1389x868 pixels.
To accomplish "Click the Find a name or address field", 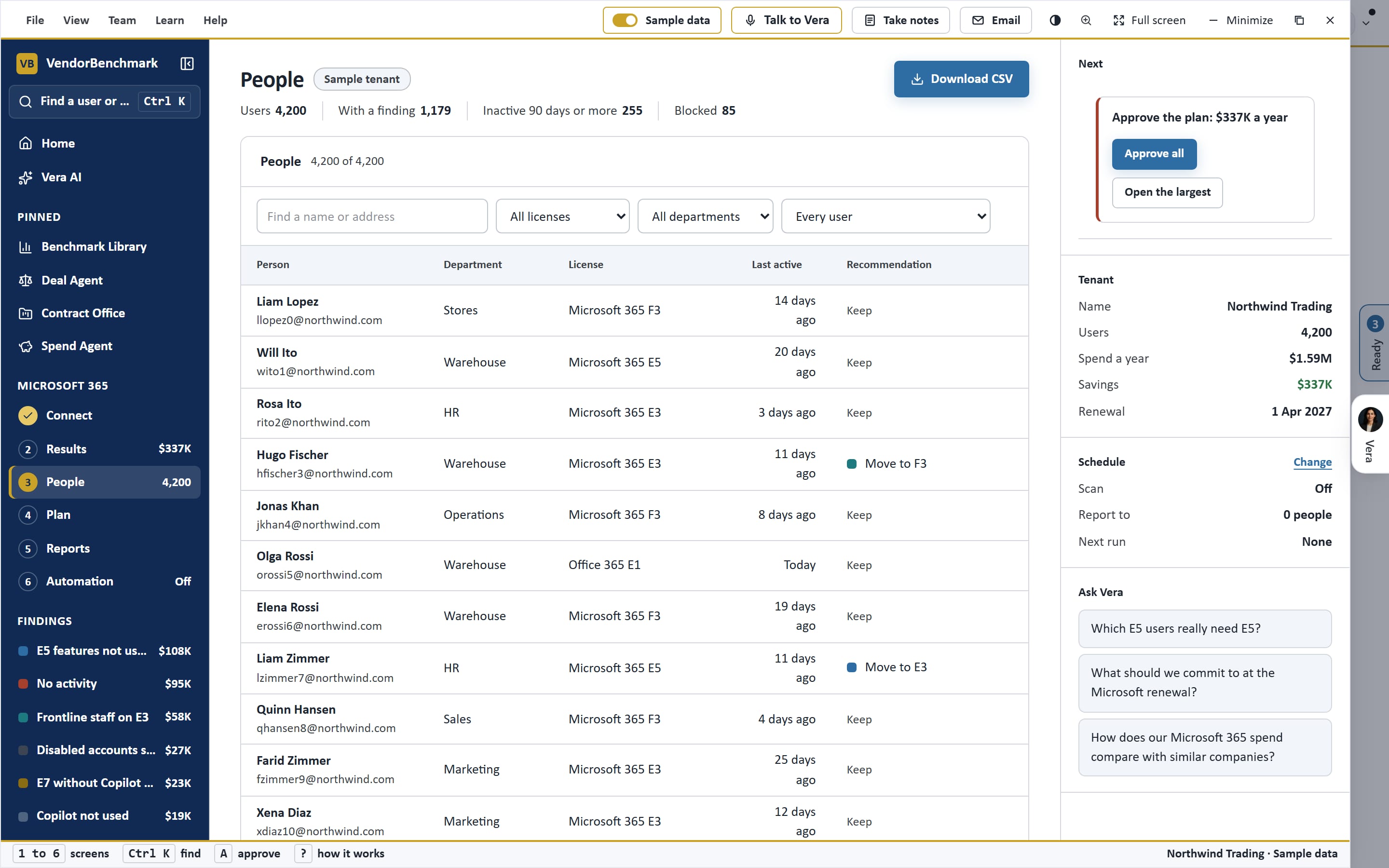I will [x=372, y=217].
